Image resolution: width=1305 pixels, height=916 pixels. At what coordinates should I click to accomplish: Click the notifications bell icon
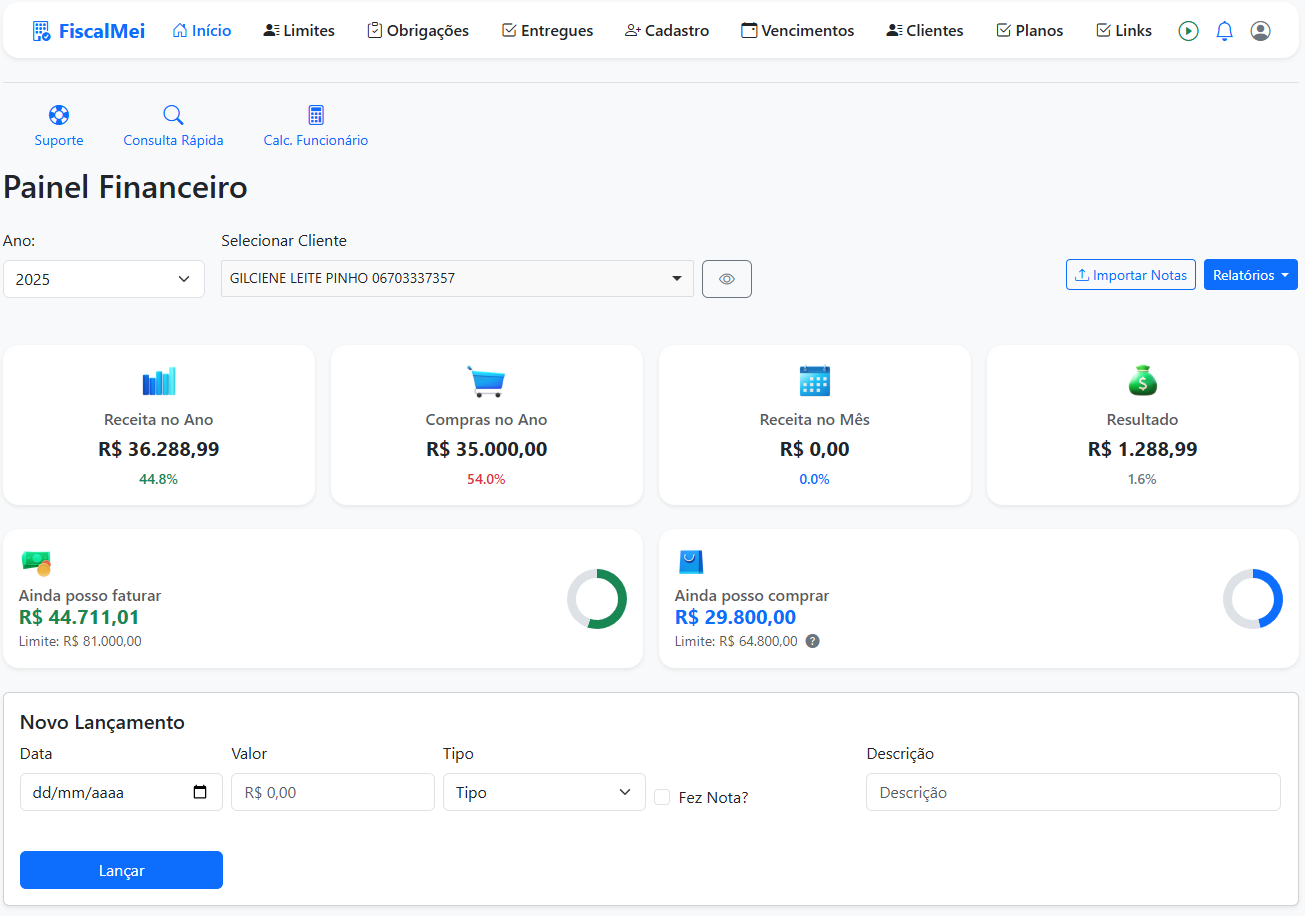click(1224, 30)
